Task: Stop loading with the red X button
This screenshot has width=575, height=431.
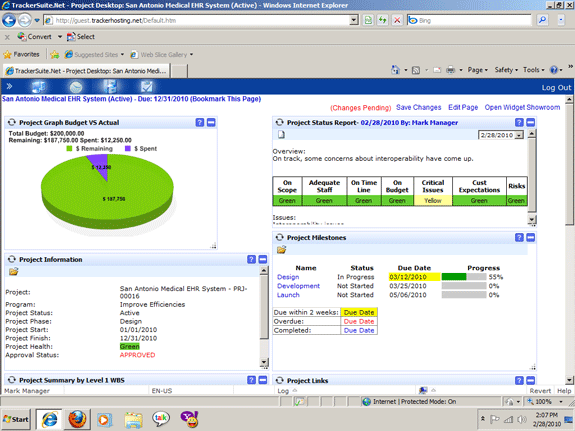Action: click(x=397, y=20)
